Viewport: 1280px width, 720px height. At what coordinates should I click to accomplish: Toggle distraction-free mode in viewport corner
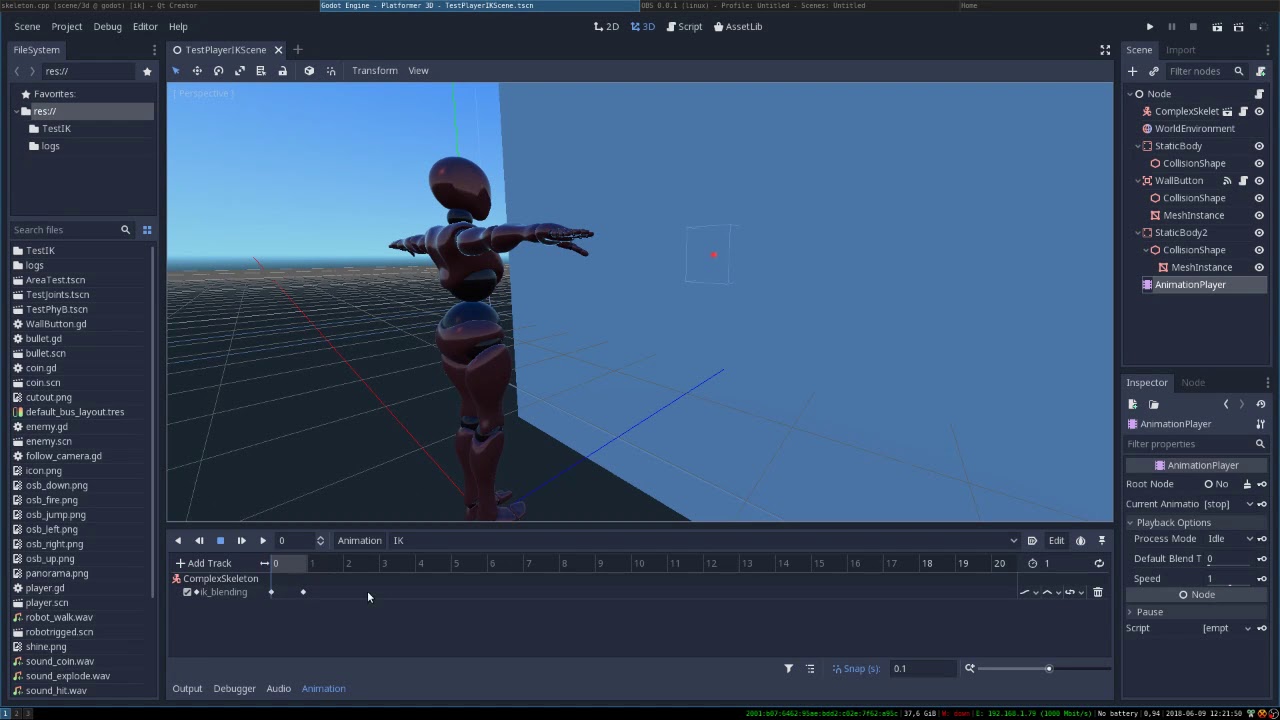pyautogui.click(x=1105, y=50)
